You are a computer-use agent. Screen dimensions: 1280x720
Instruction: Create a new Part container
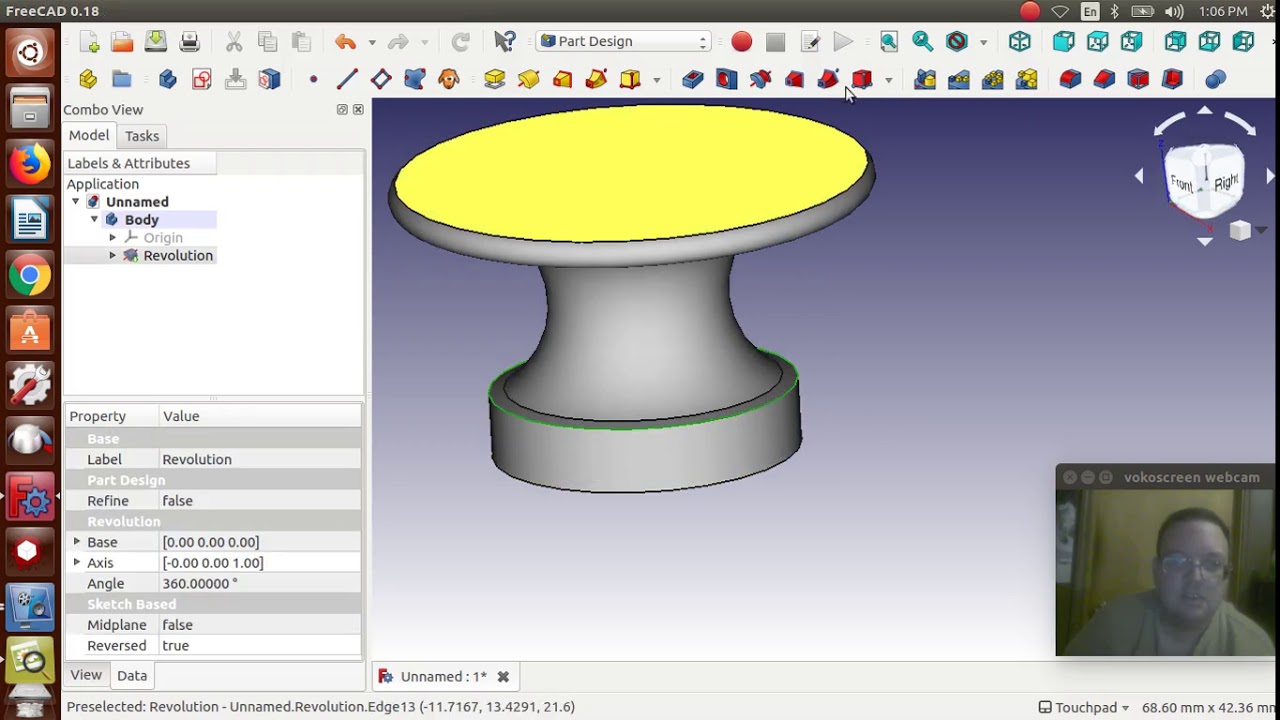tap(88, 79)
